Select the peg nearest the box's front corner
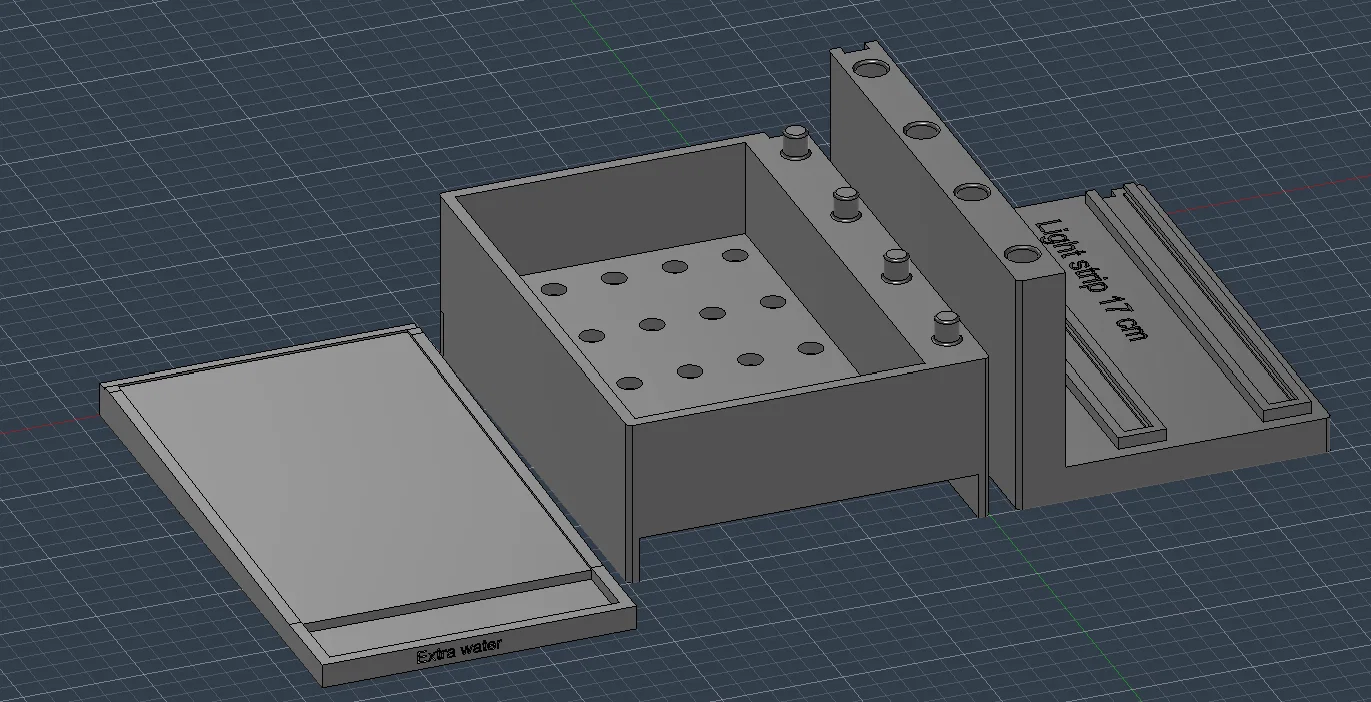Viewport: 1371px width, 702px height. pyautogui.click(x=946, y=329)
